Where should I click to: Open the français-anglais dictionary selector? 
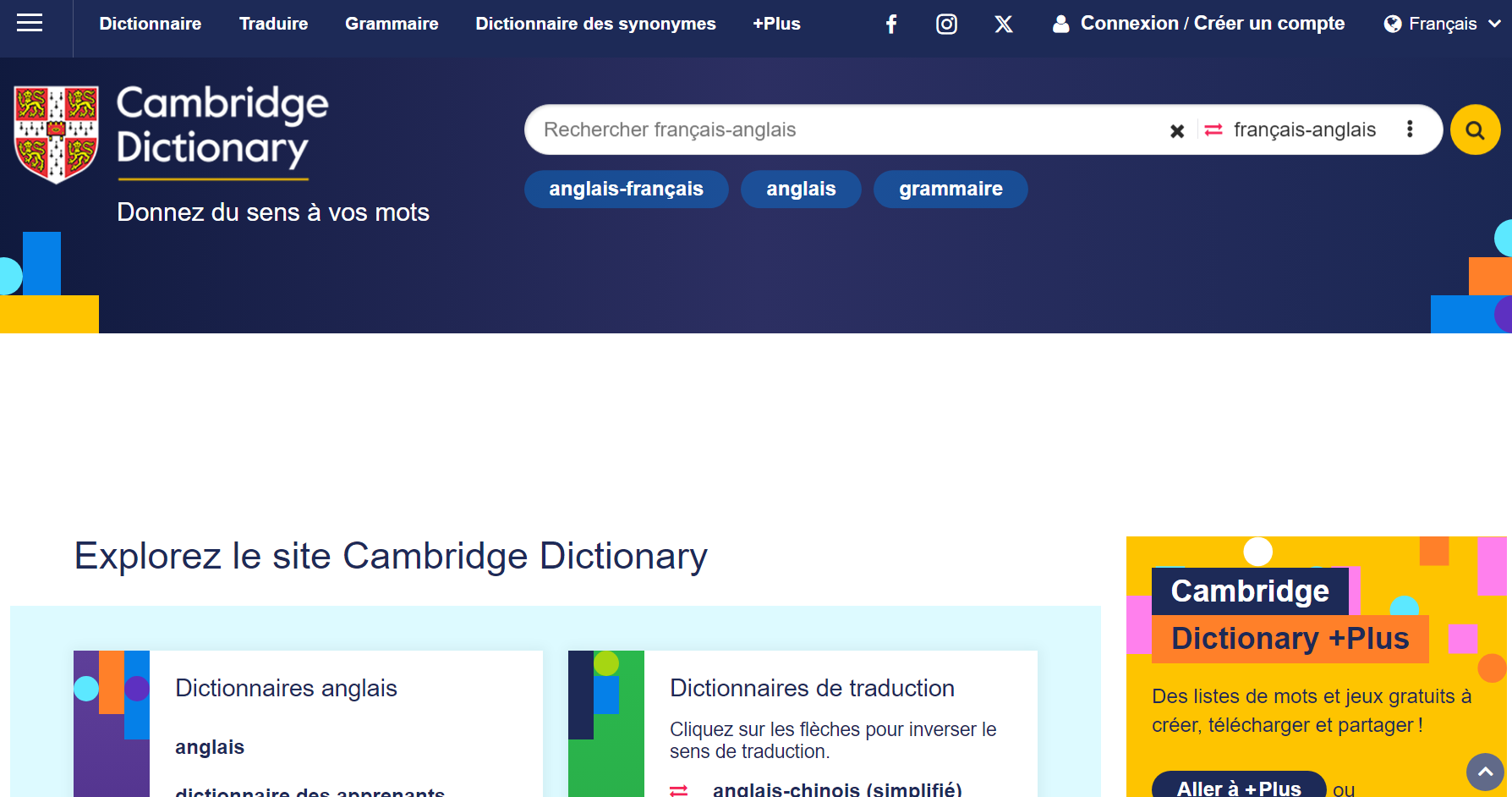tap(1305, 129)
